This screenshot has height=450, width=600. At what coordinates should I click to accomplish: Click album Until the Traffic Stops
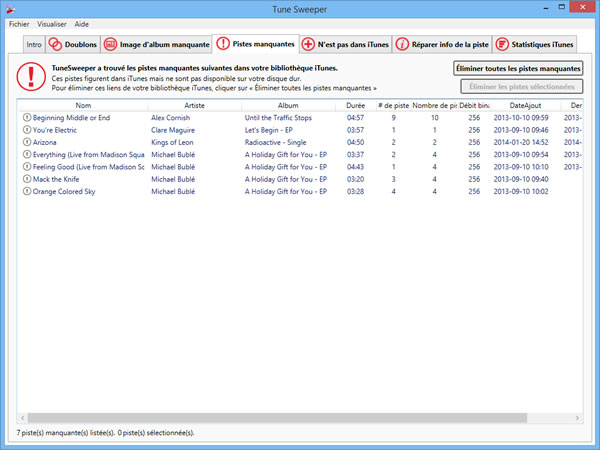[278, 118]
